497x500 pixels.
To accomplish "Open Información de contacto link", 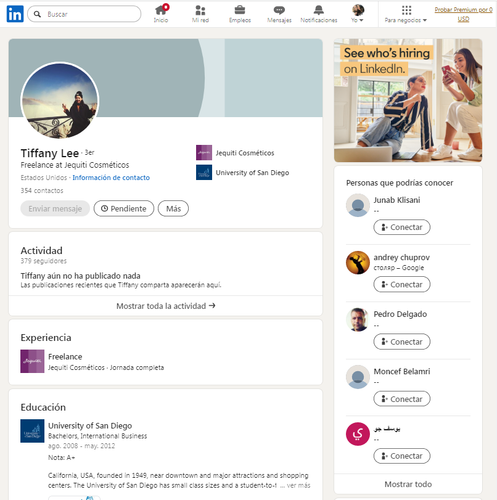I will coord(111,178).
